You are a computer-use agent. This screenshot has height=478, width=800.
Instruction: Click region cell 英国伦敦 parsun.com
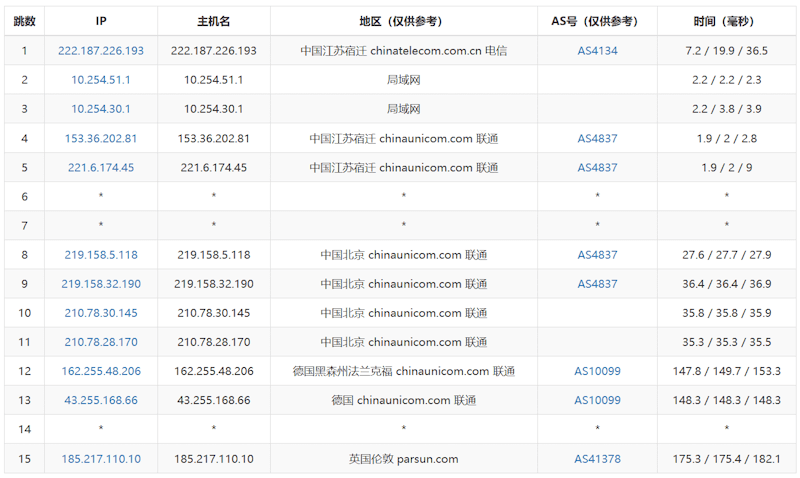click(404, 459)
